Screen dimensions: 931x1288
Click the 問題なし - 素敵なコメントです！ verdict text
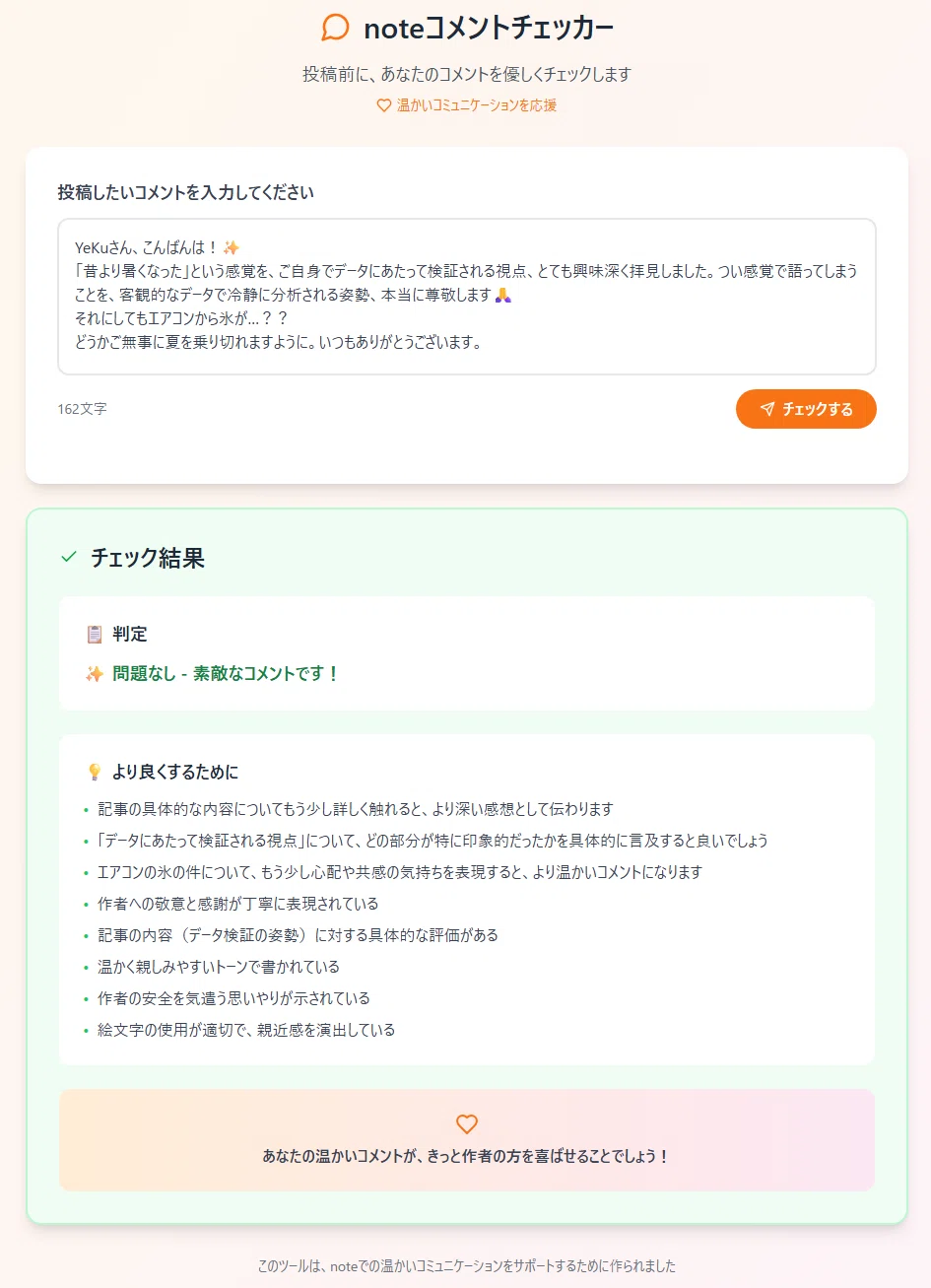(x=226, y=674)
